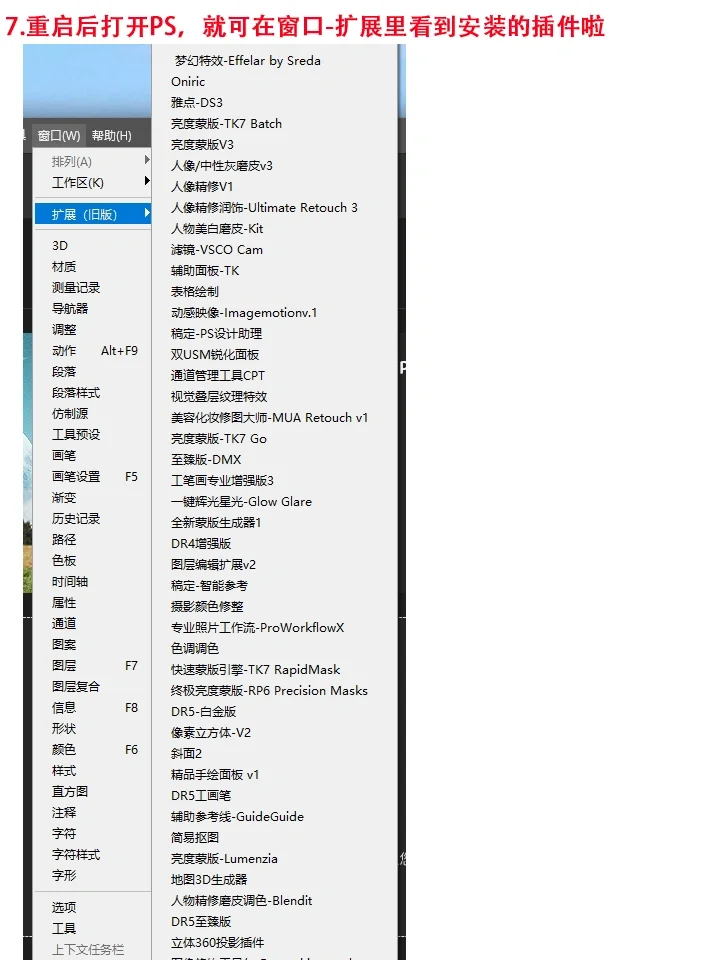
Task: Open the 图层 F7 panel entry
Action: click(93, 666)
